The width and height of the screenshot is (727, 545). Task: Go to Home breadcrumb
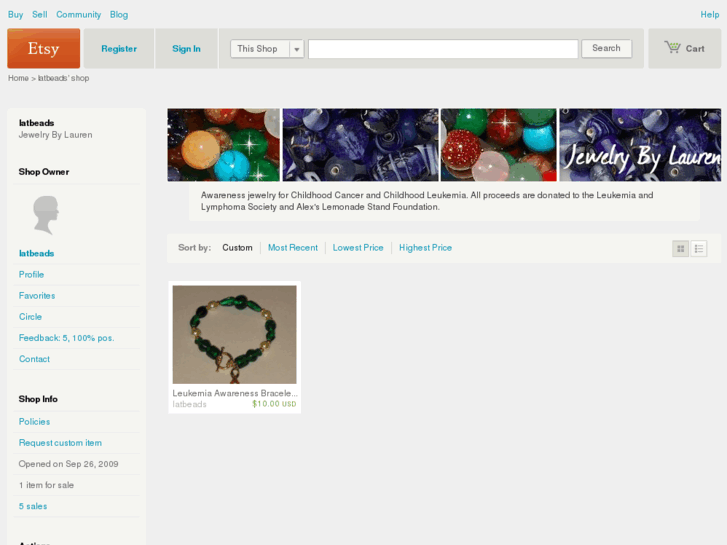(18, 78)
